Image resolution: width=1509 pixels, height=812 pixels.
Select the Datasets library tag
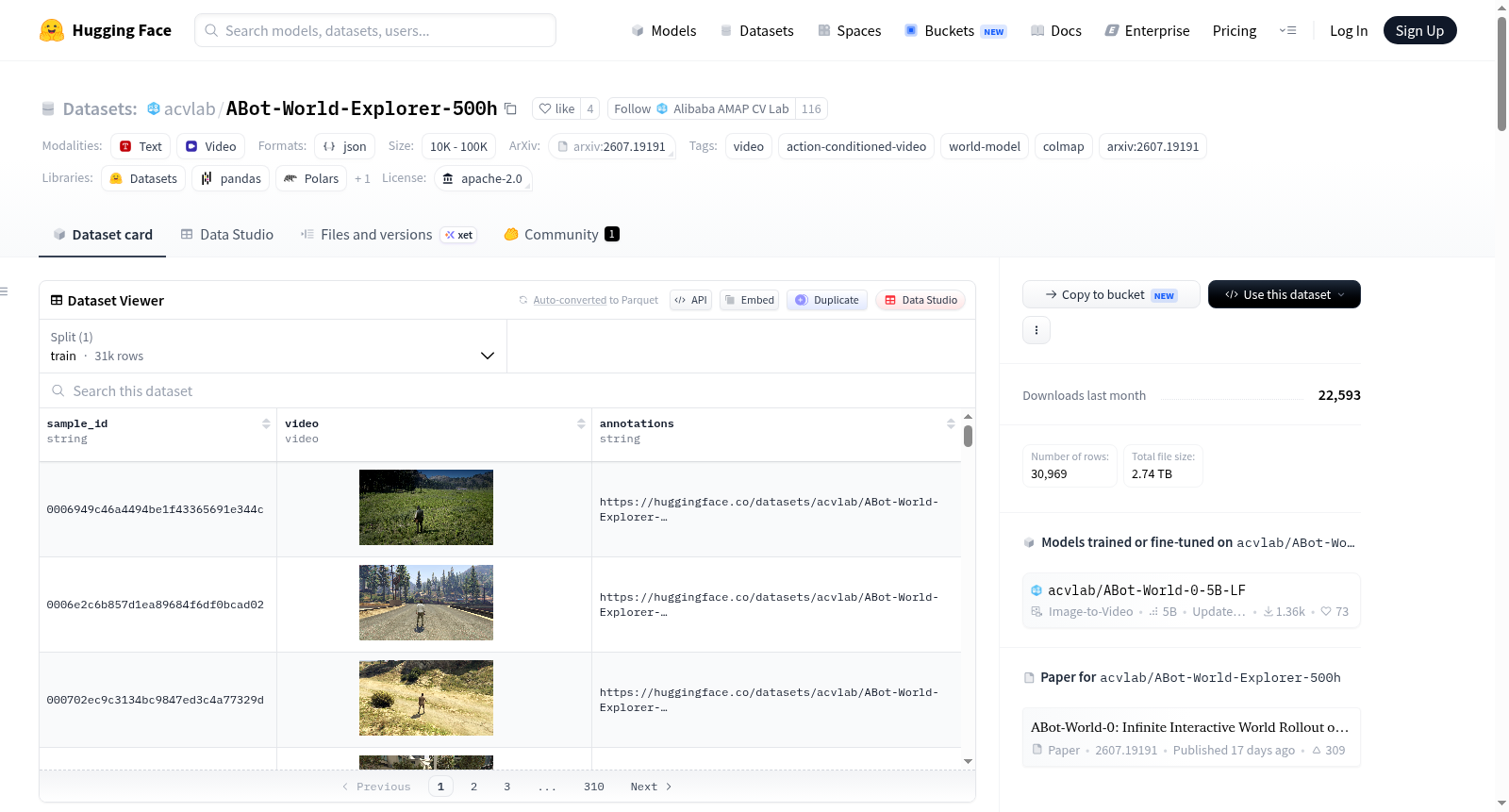(143, 178)
